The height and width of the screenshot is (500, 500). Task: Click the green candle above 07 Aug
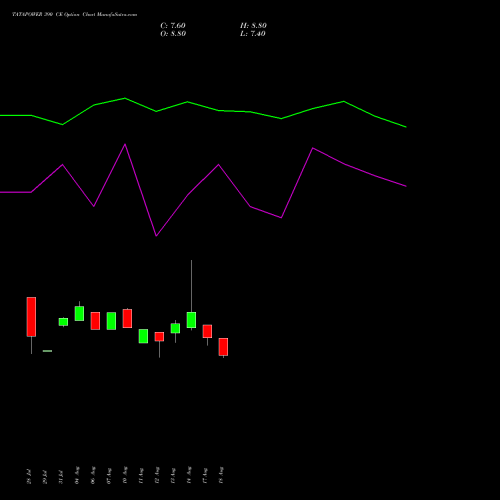coord(111,321)
